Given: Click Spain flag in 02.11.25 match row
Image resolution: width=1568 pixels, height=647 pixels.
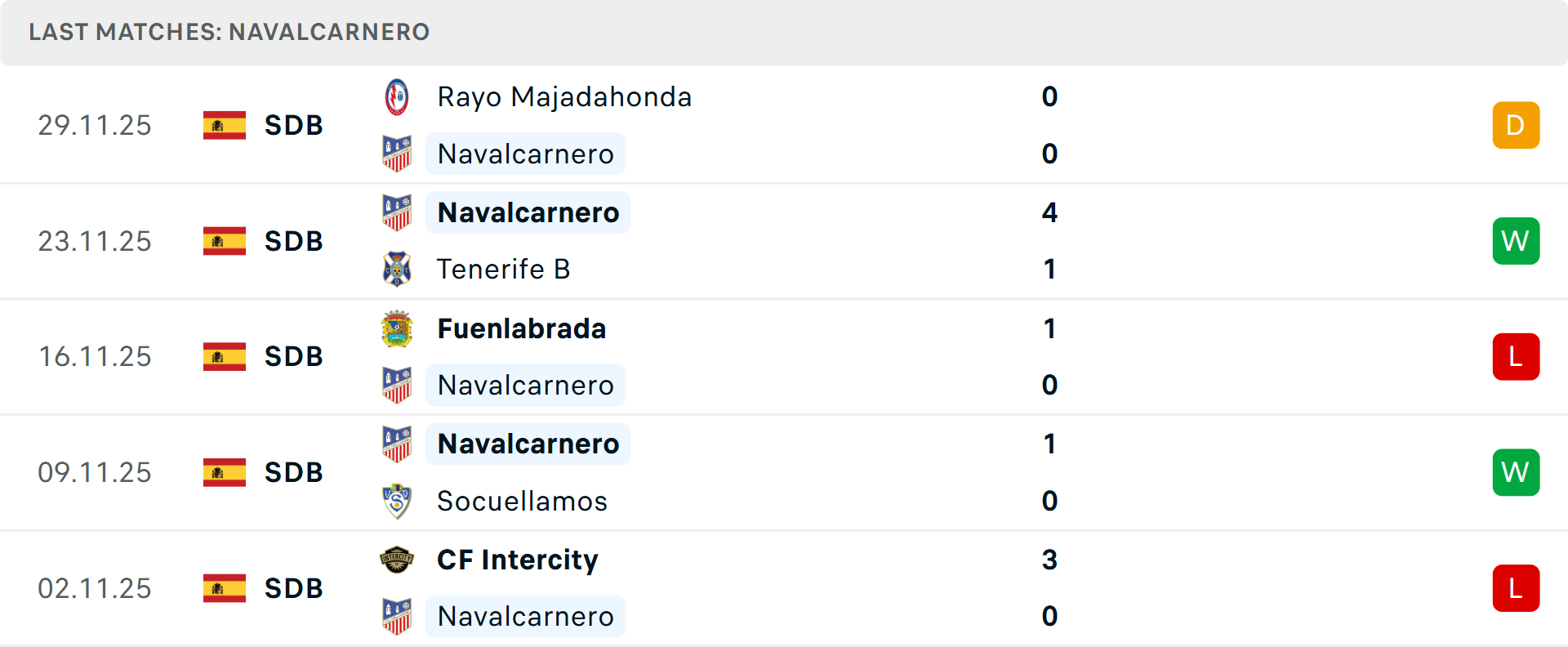Looking at the screenshot, I should [x=225, y=588].
